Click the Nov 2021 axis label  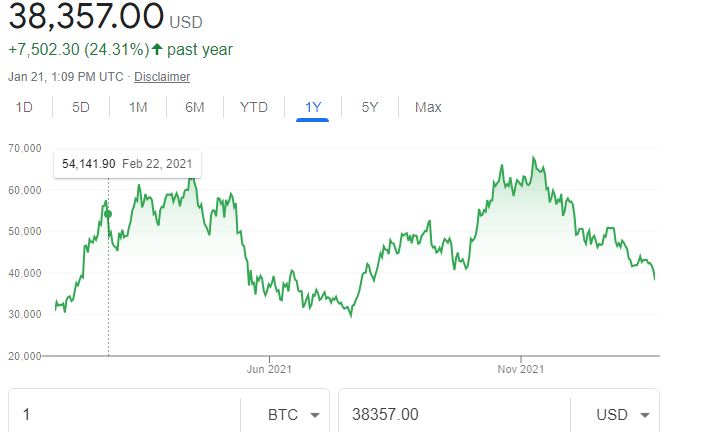(x=520, y=370)
